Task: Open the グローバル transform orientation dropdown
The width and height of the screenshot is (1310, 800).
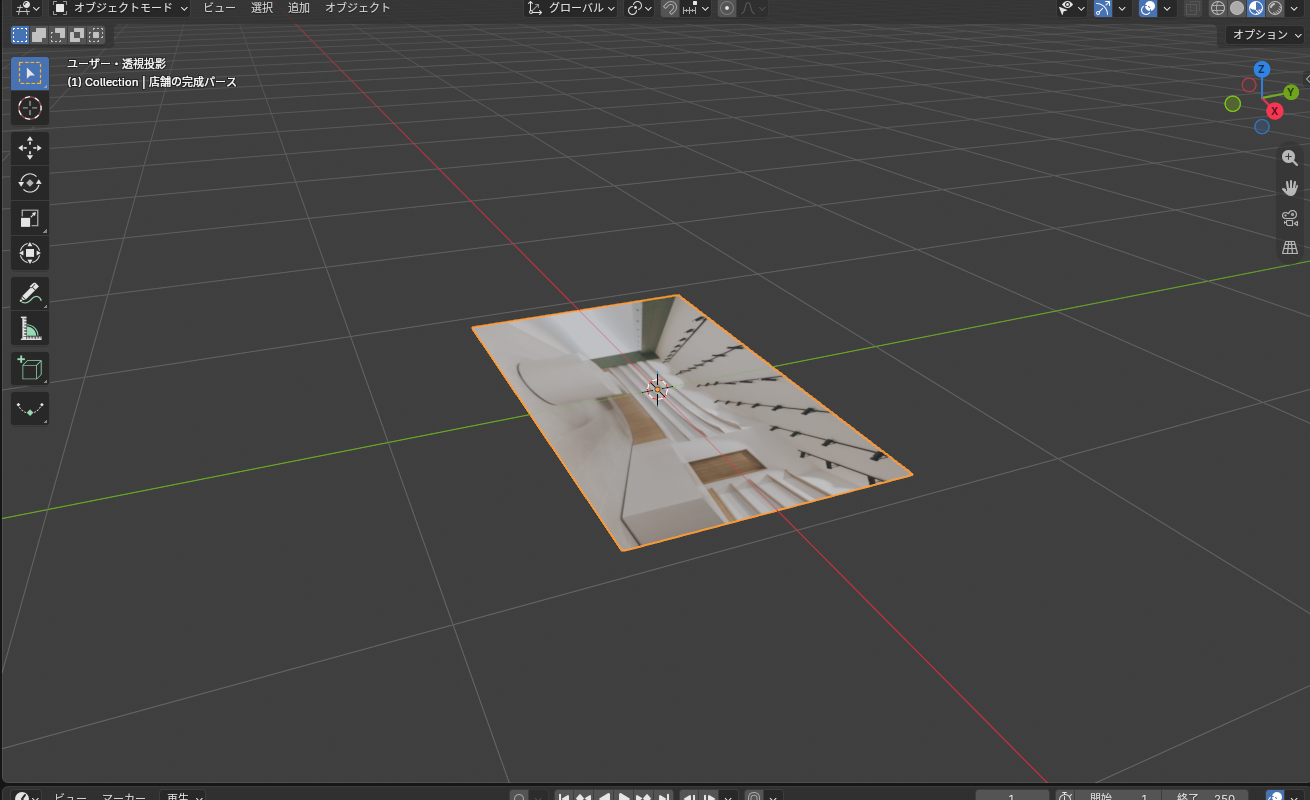Action: click(x=571, y=8)
